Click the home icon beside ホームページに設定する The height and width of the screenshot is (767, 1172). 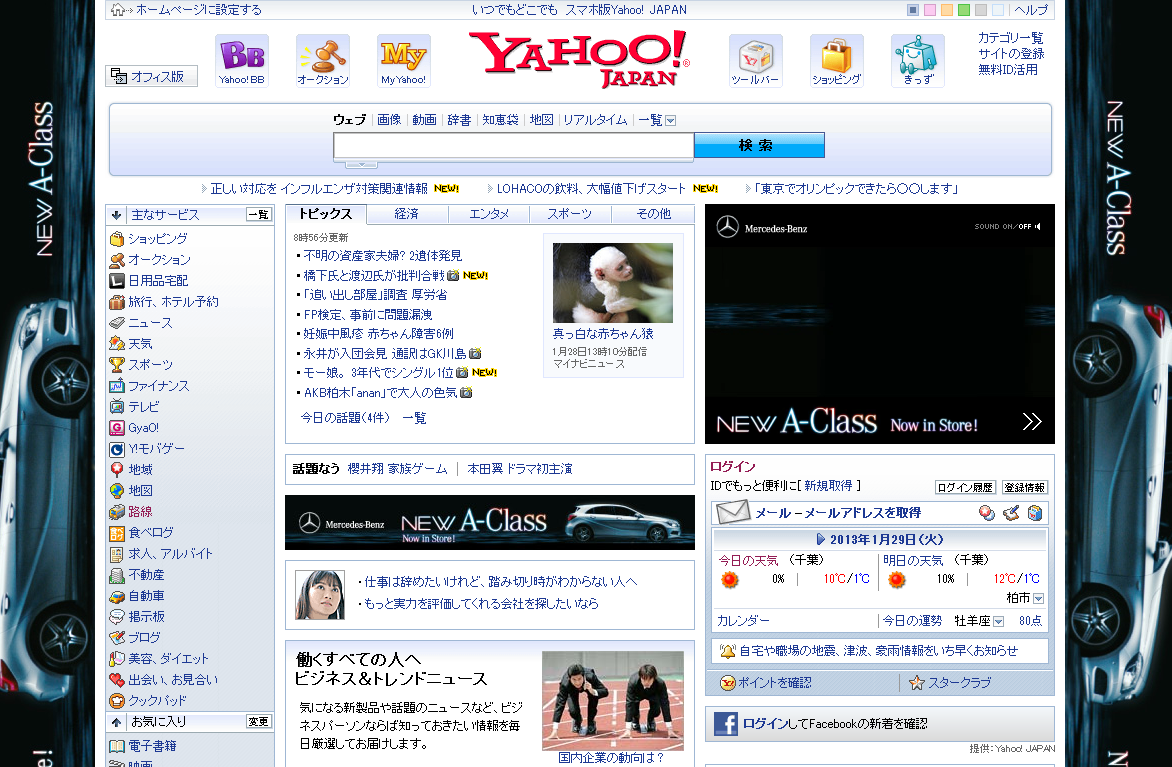tap(118, 10)
